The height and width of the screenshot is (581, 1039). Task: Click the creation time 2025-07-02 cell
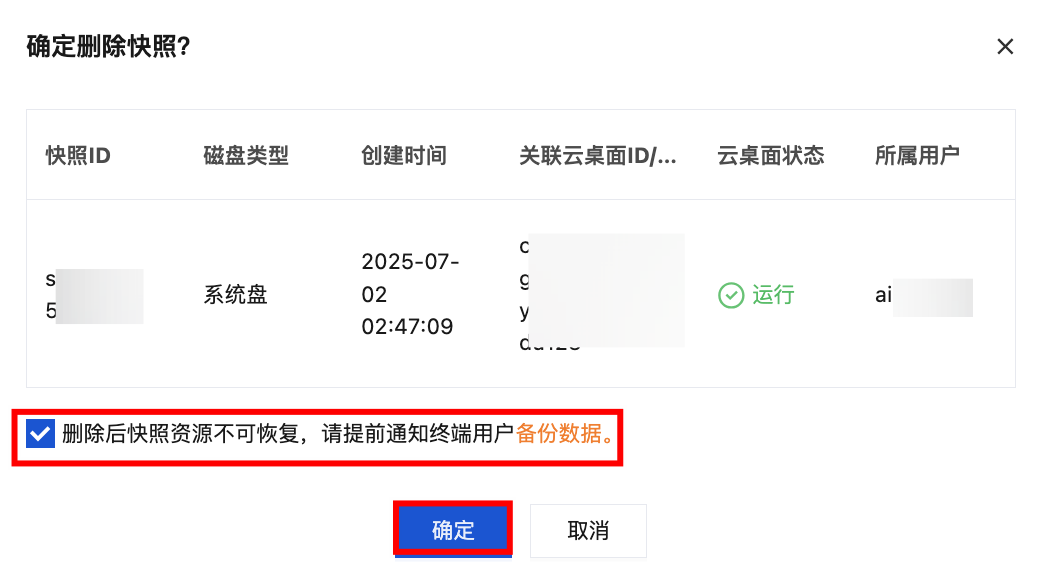coord(409,295)
